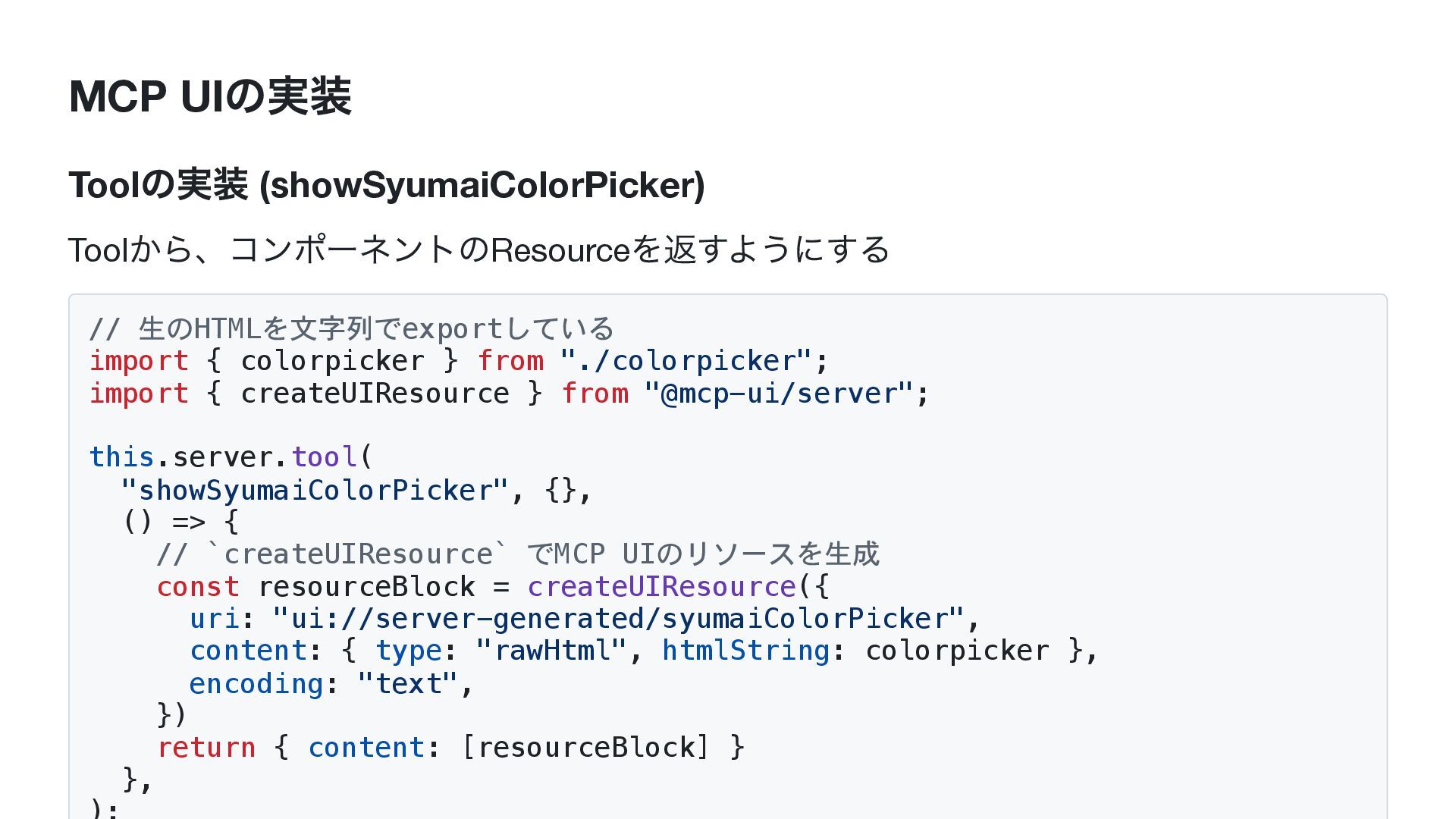
Task: Click the 'tool' method name
Action: tap(325, 457)
